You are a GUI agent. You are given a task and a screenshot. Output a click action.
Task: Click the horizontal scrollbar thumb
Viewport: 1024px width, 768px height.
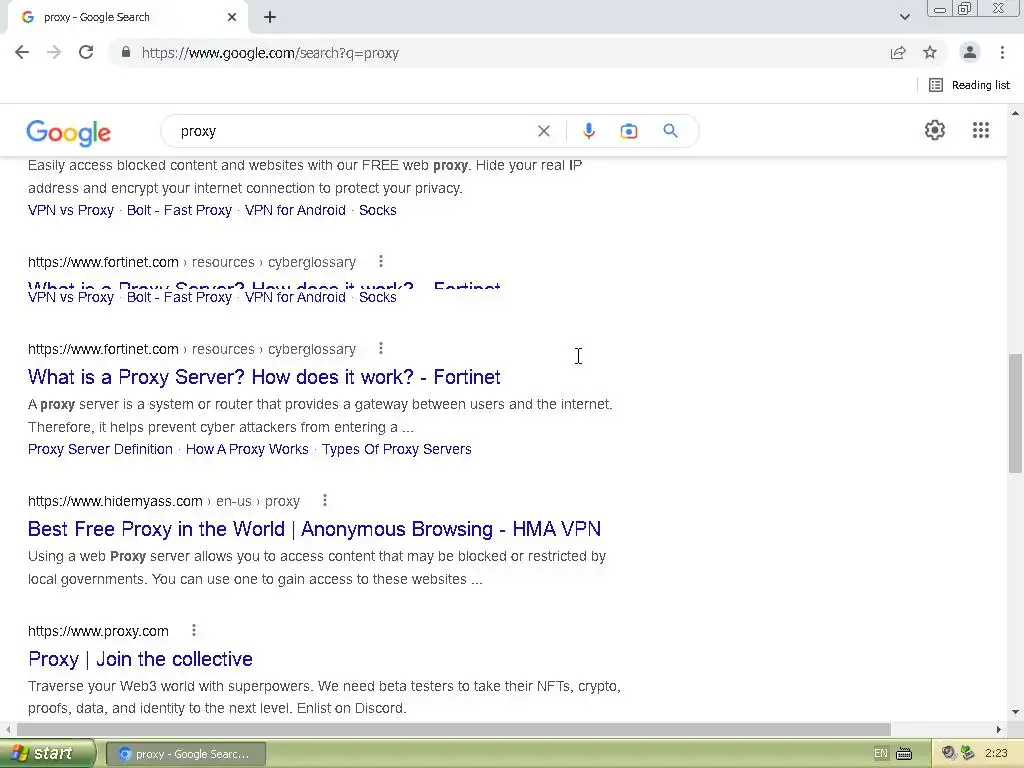[x=453, y=729]
